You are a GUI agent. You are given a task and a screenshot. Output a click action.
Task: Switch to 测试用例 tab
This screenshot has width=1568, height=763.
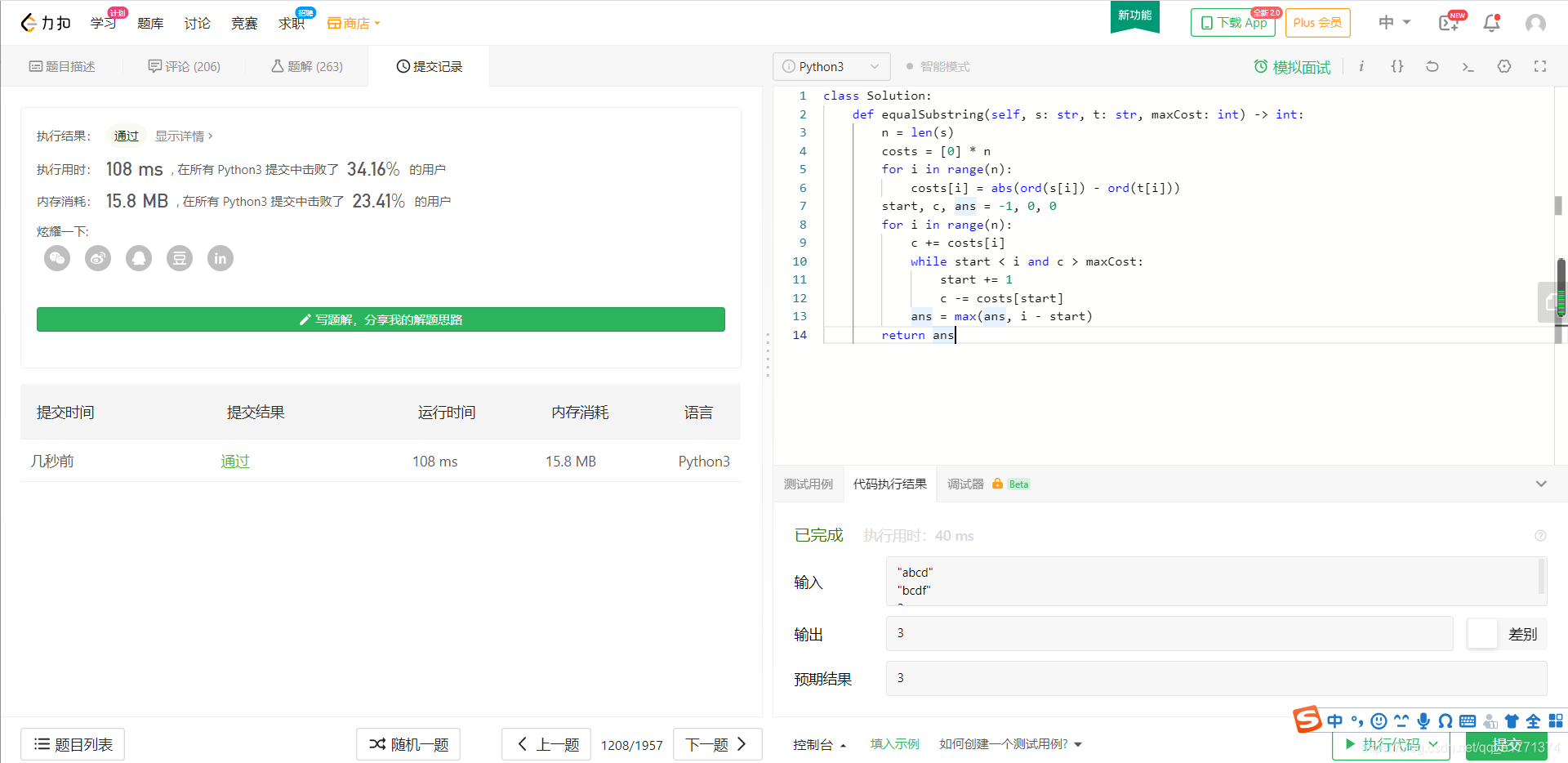tap(808, 484)
